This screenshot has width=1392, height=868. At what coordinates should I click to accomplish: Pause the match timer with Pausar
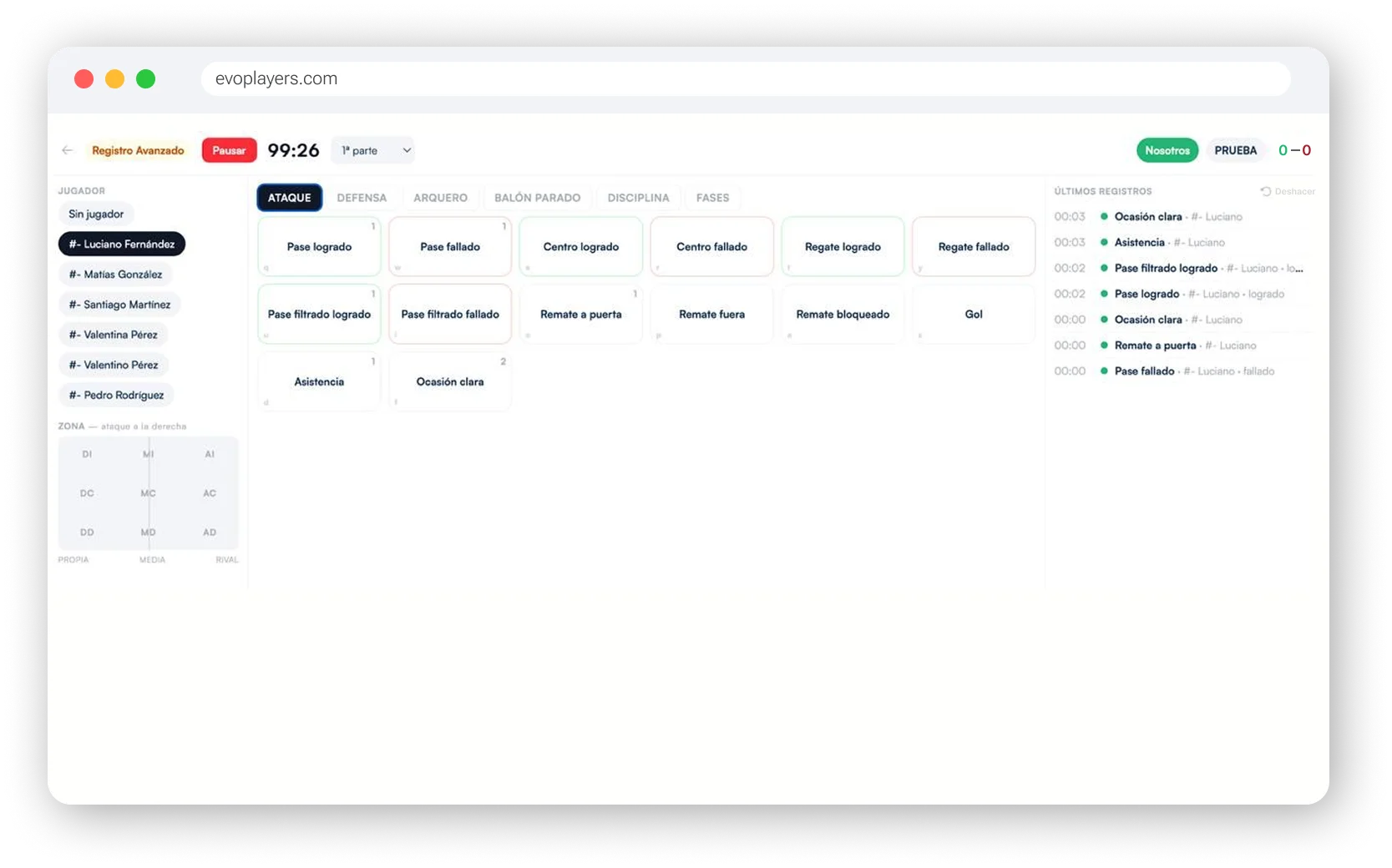pos(229,150)
